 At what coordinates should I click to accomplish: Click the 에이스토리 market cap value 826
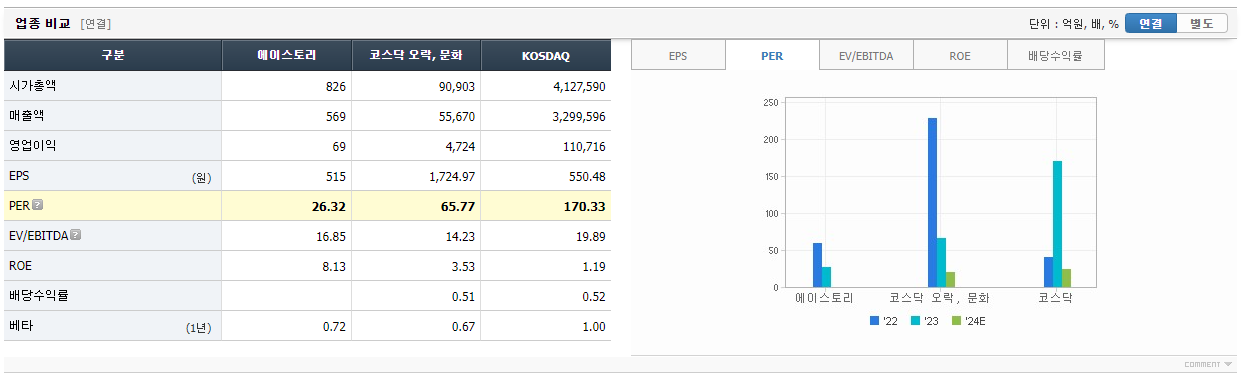click(335, 87)
